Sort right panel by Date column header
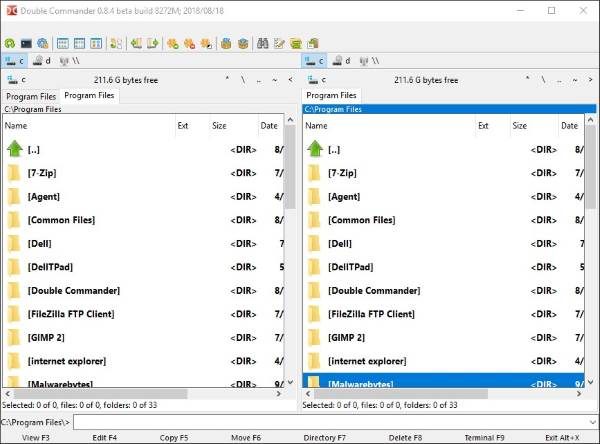This screenshot has width=600, height=444. (571, 126)
